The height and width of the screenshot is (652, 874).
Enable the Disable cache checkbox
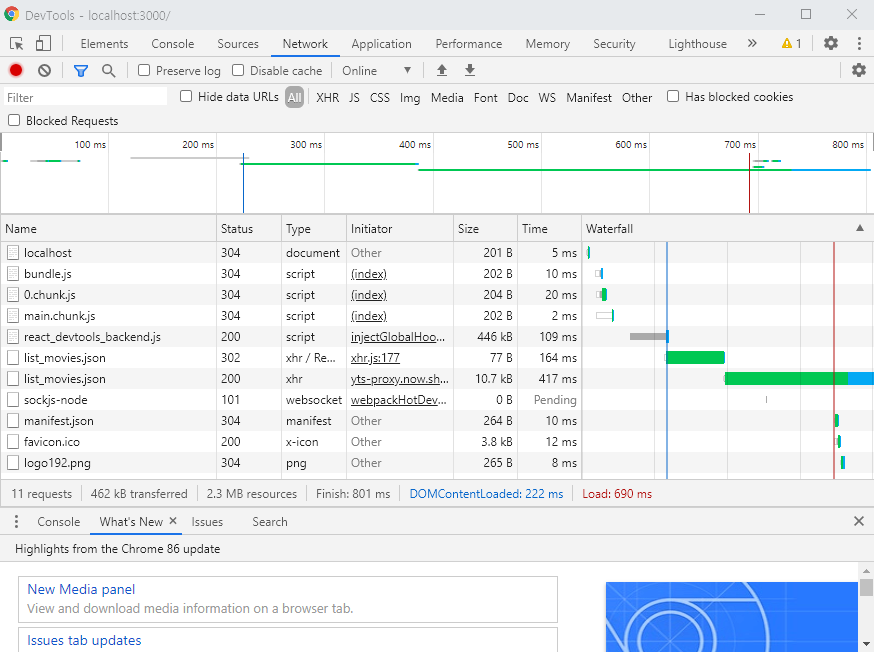point(238,70)
